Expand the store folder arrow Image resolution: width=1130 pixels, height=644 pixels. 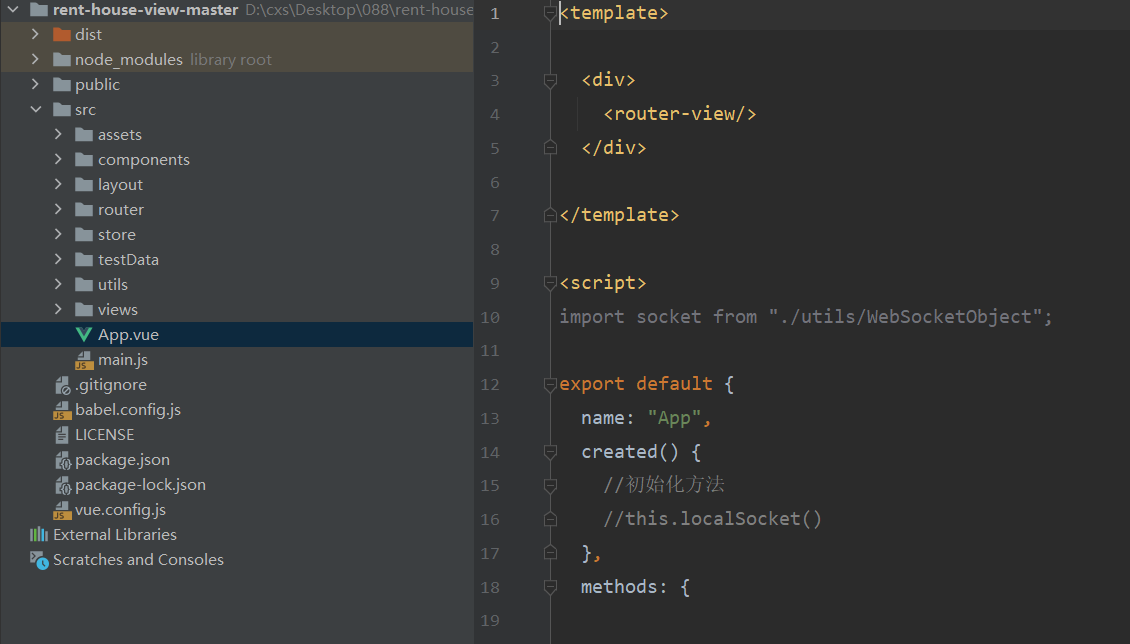coord(58,234)
